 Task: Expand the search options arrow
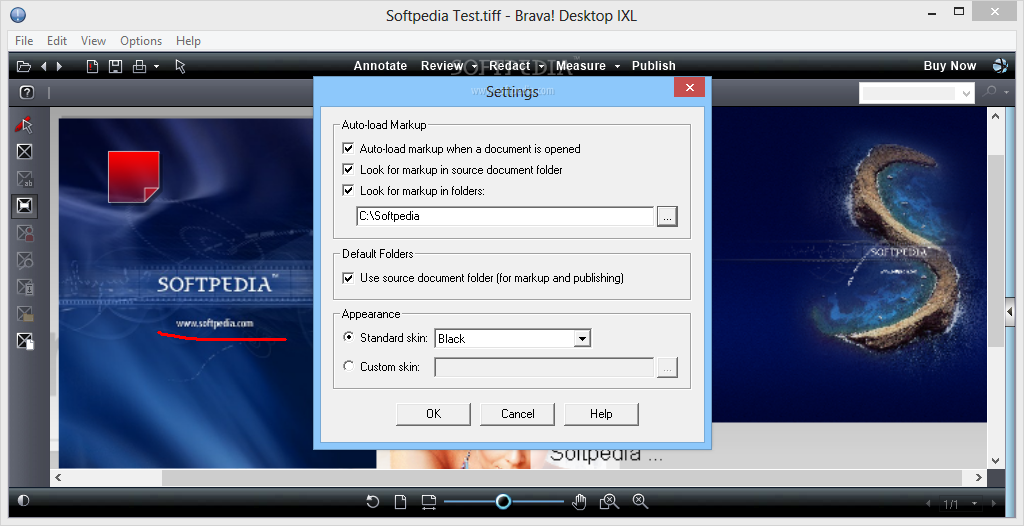pos(1006,93)
